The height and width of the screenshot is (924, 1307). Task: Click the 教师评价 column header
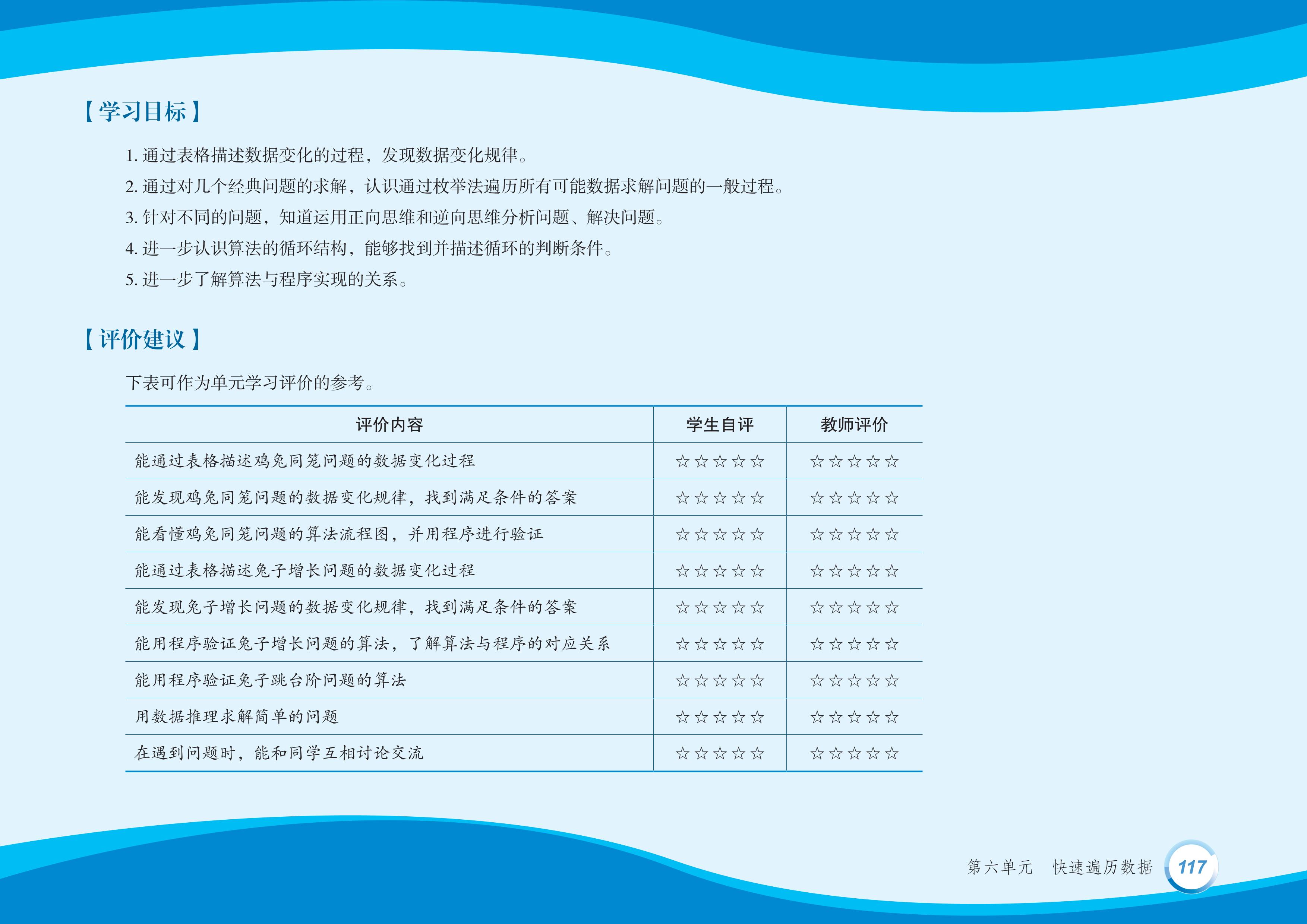(x=855, y=424)
